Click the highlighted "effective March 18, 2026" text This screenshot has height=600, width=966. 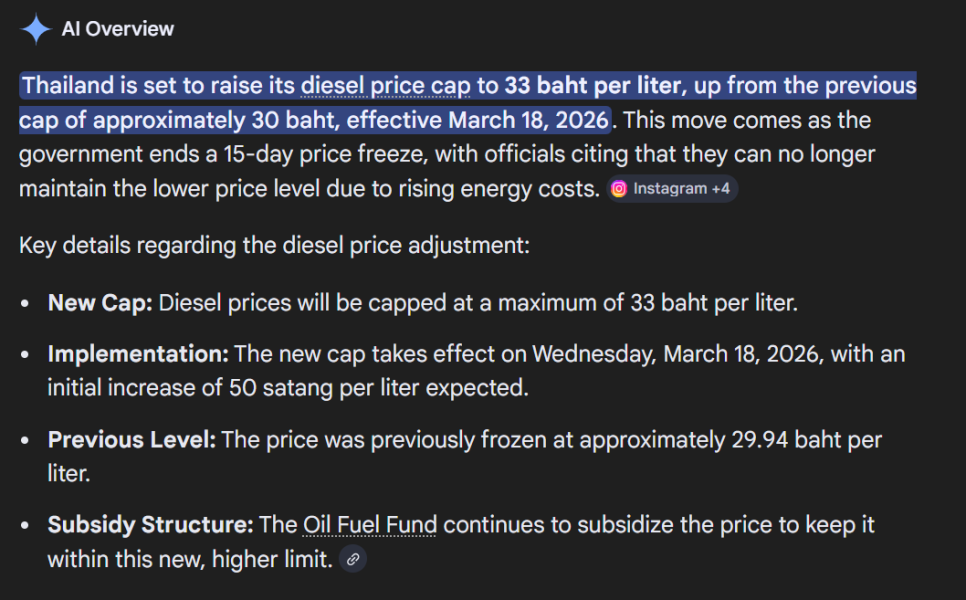point(525,121)
